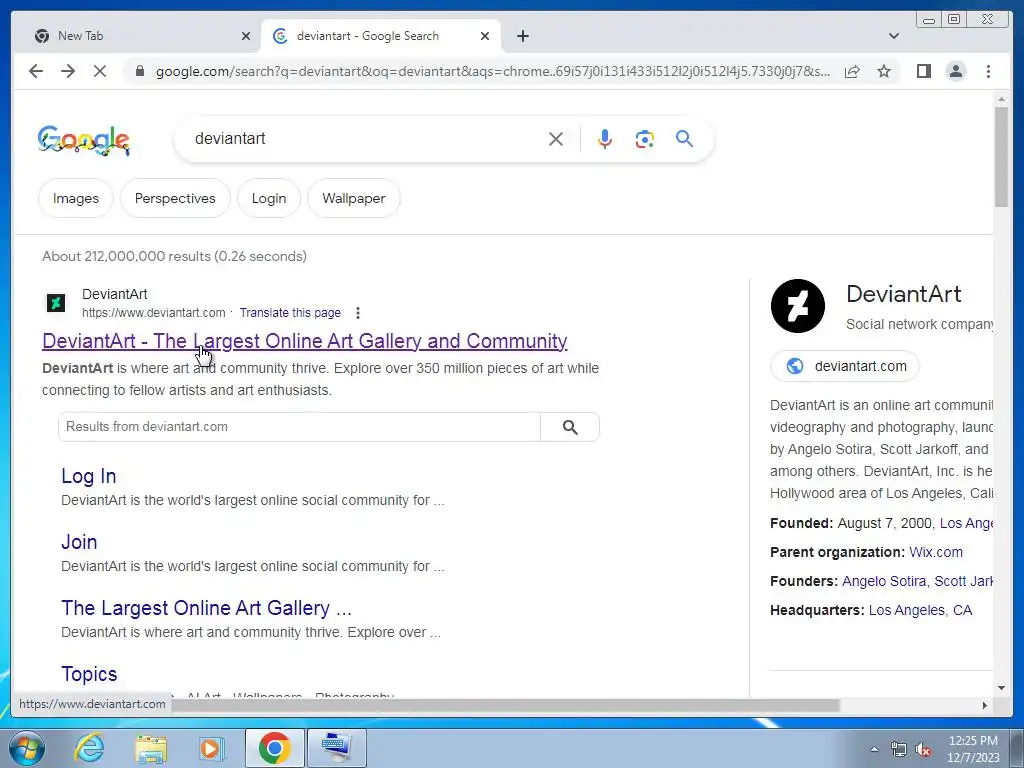Run the deviantart.com site search button
The height and width of the screenshot is (768, 1024).
[569, 427]
